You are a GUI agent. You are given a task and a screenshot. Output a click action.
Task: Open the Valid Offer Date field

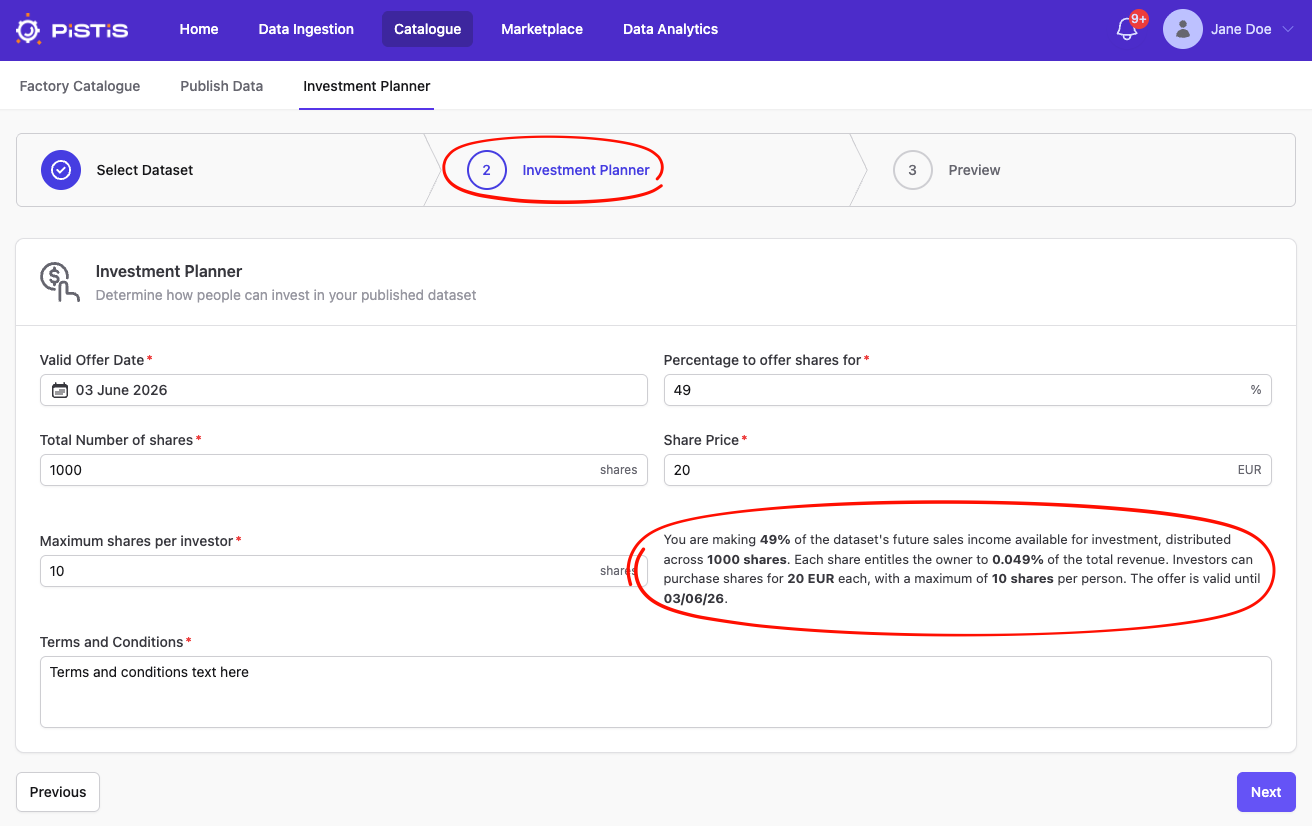[x=344, y=390]
